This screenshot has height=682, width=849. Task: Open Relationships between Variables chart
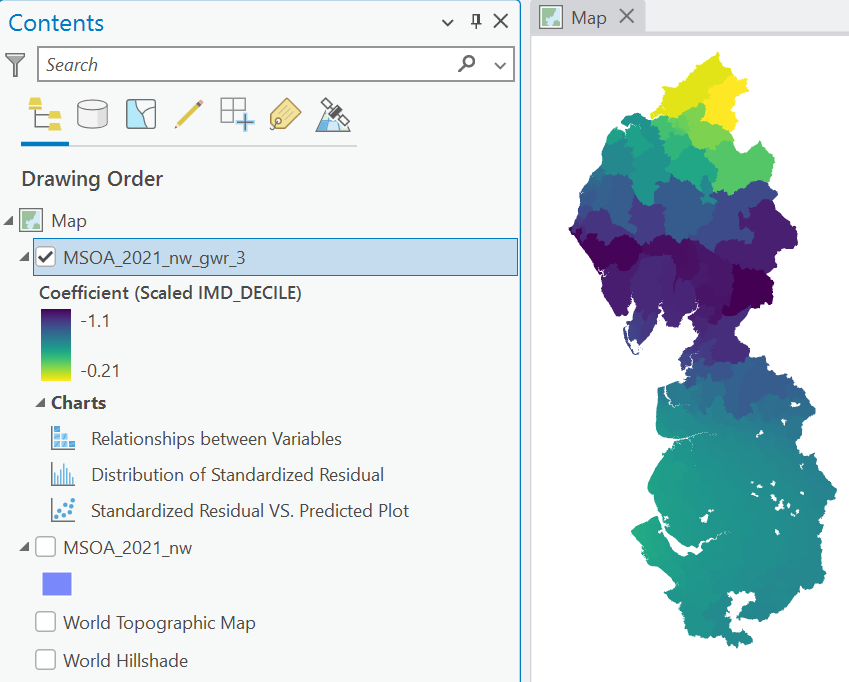pyautogui.click(x=216, y=438)
